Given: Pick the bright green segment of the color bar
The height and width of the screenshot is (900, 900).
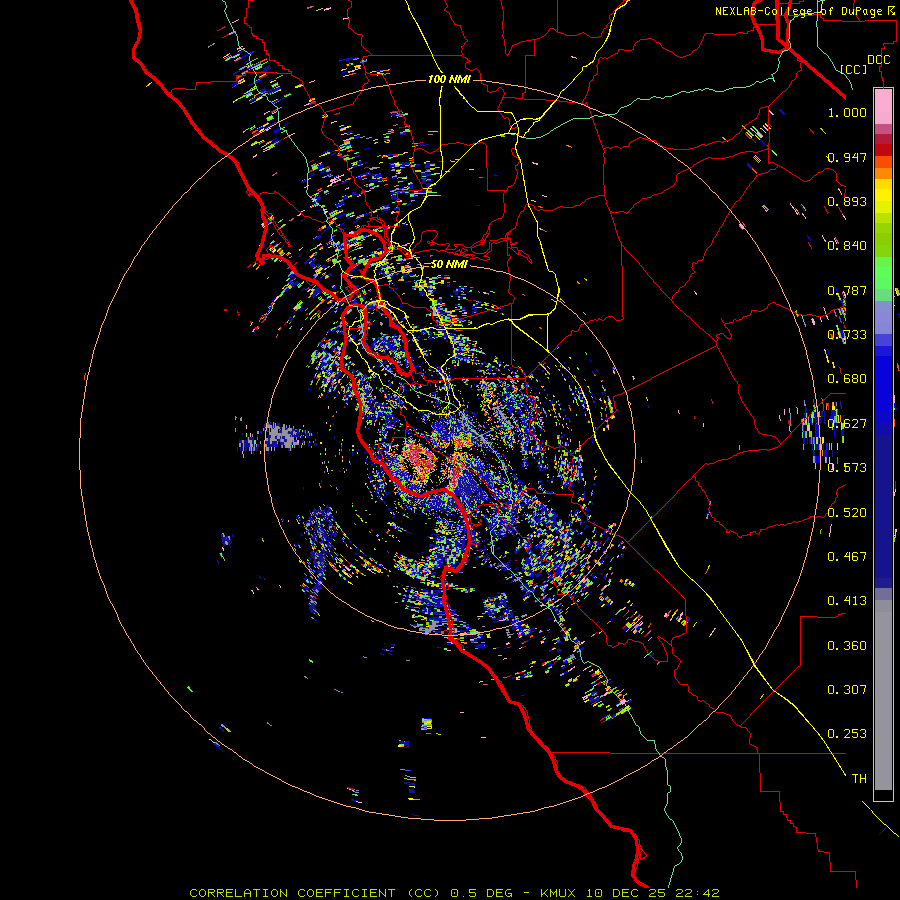Looking at the screenshot, I should click(883, 273).
